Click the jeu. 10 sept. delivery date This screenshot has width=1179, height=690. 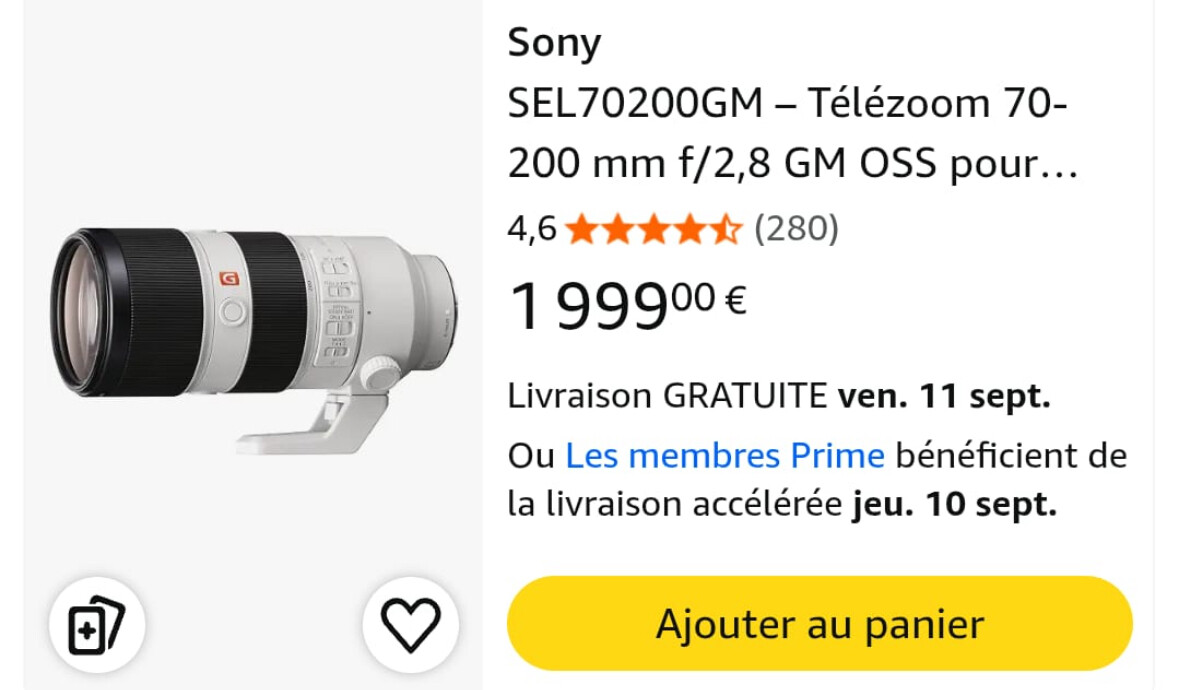[955, 504]
